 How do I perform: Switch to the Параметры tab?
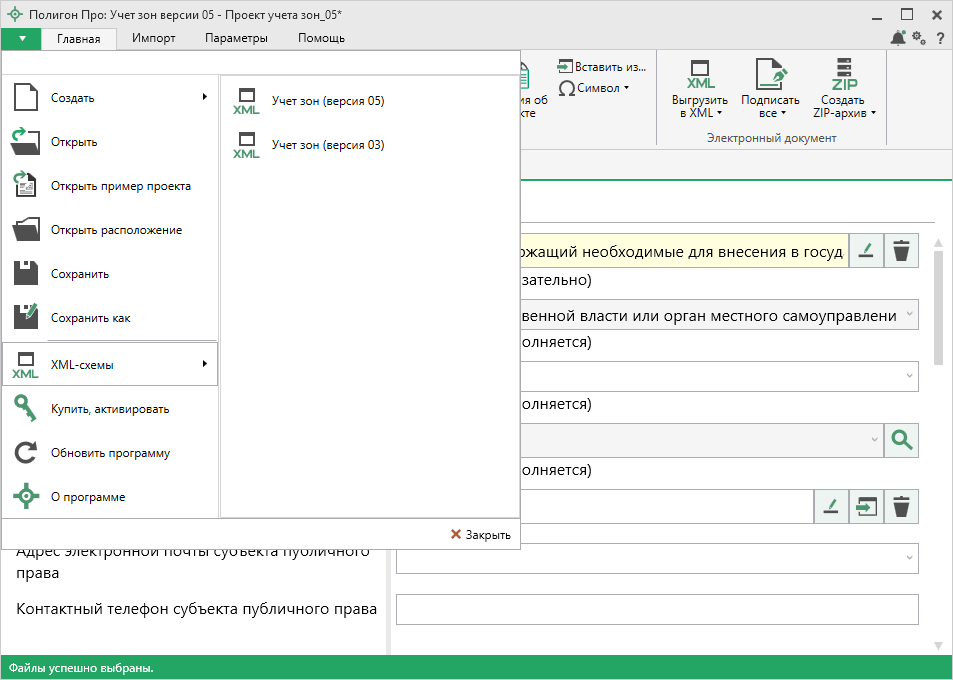pos(236,38)
